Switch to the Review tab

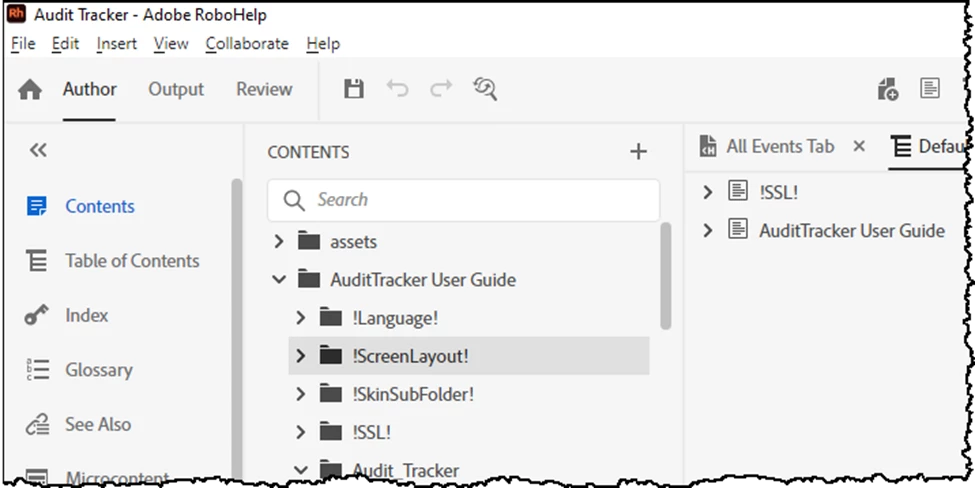pos(264,90)
